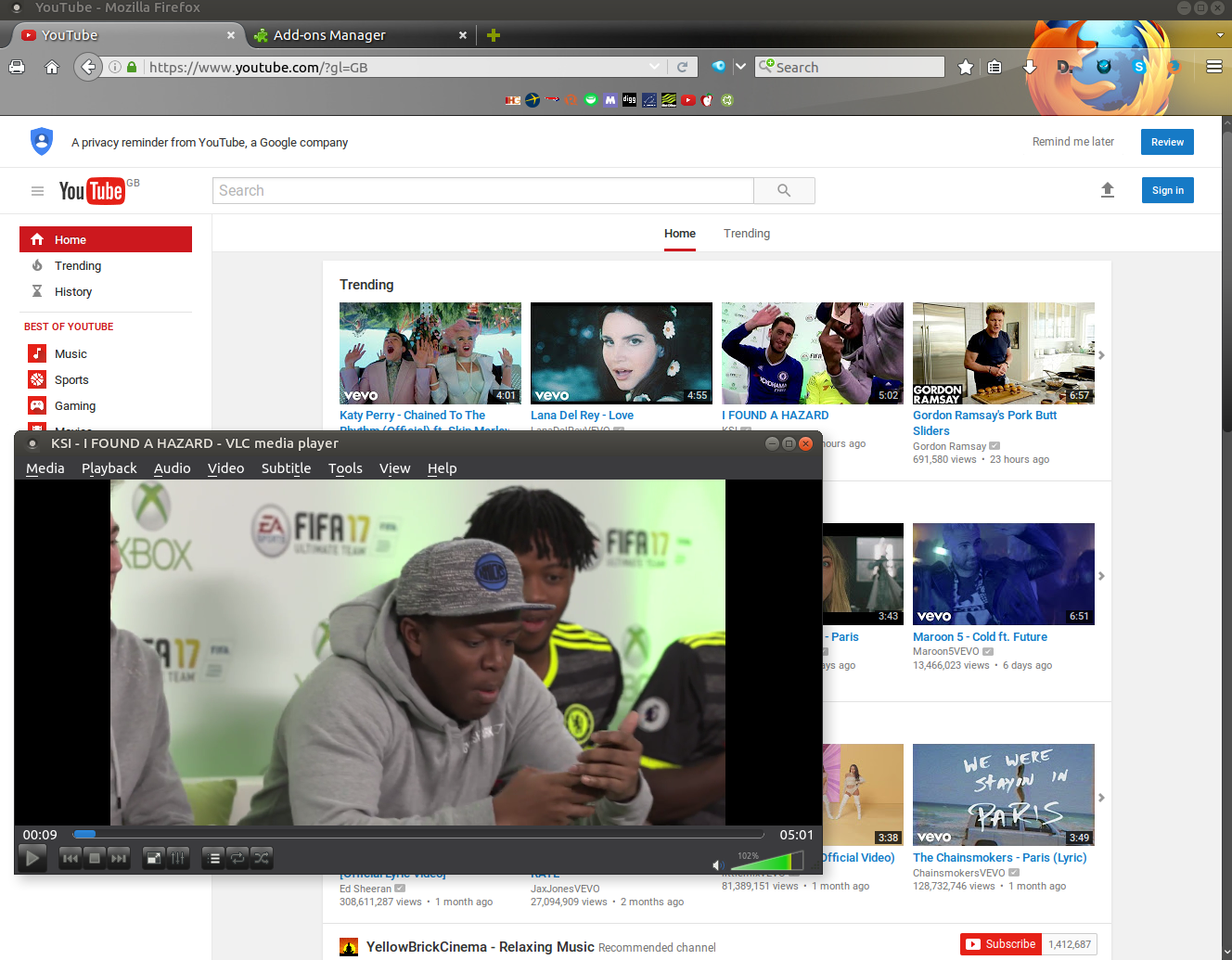Open the VLC Video menu
Screen dimensions: 1232x960
pyautogui.click(x=226, y=468)
